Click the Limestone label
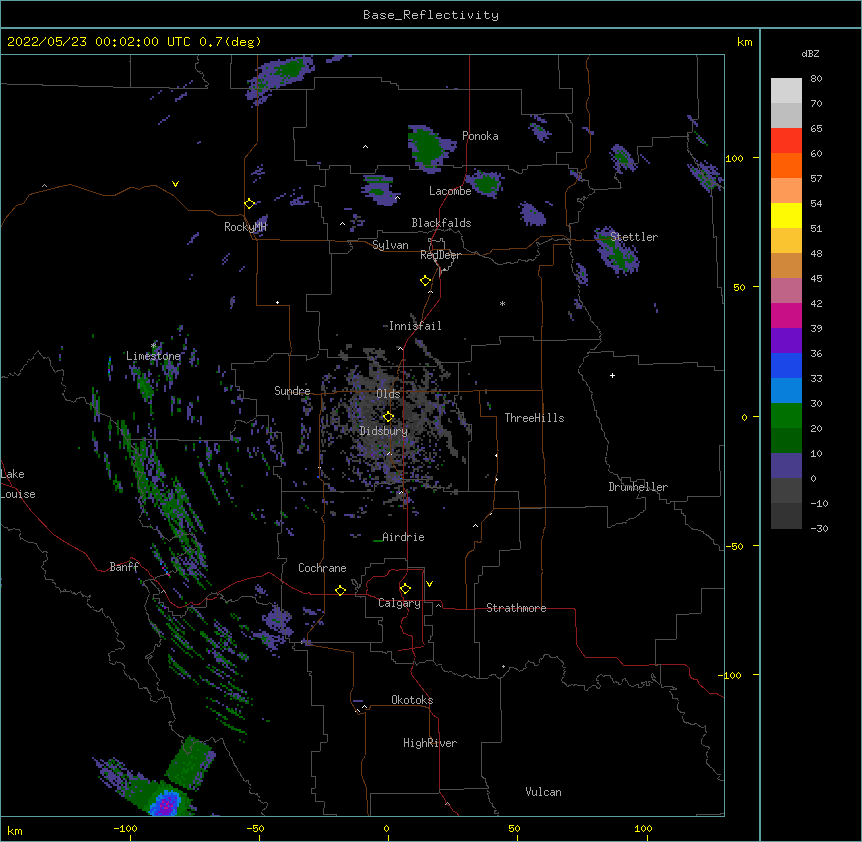This screenshot has width=862, height=842. (x=153, y=356)
